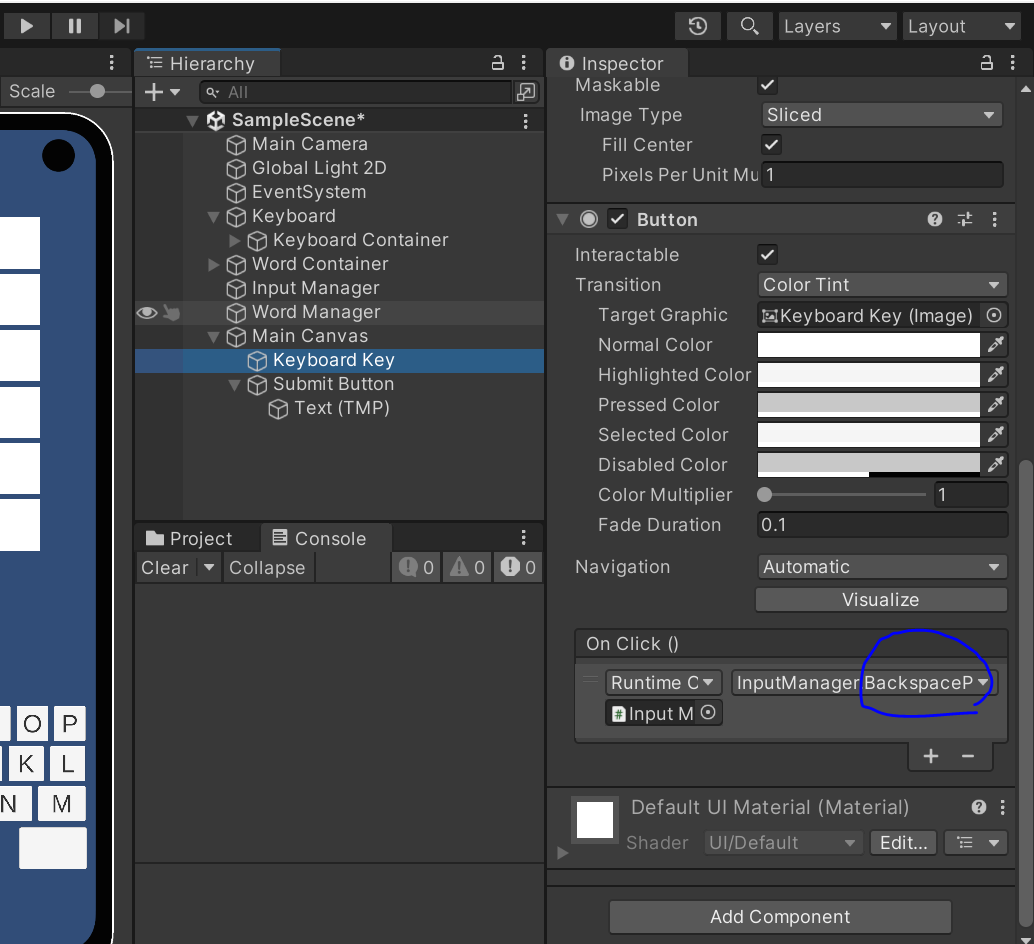Select Main Camera in the Hierarchy
The height and width of the screenshot is (944, 1034).
309,144
